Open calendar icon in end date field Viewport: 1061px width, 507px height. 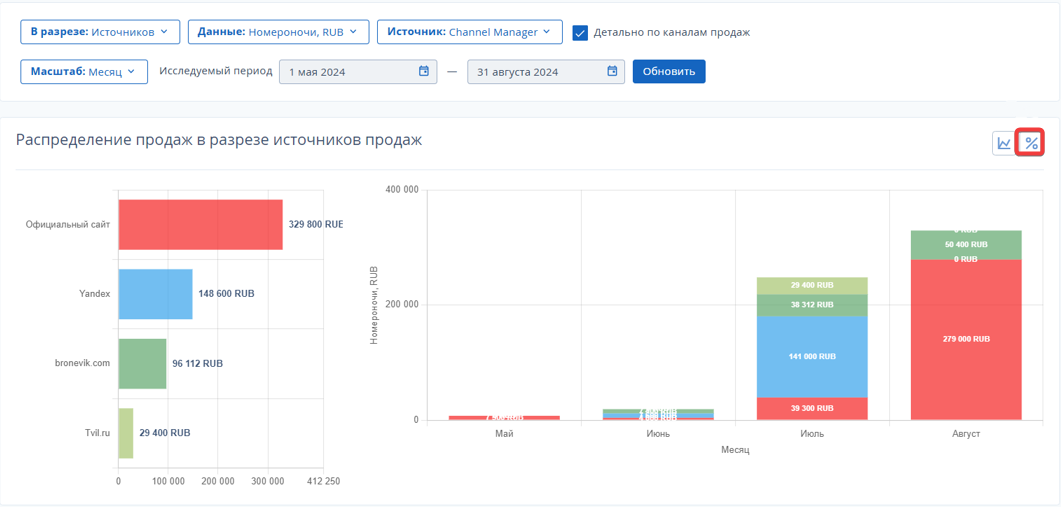point(612,71)
